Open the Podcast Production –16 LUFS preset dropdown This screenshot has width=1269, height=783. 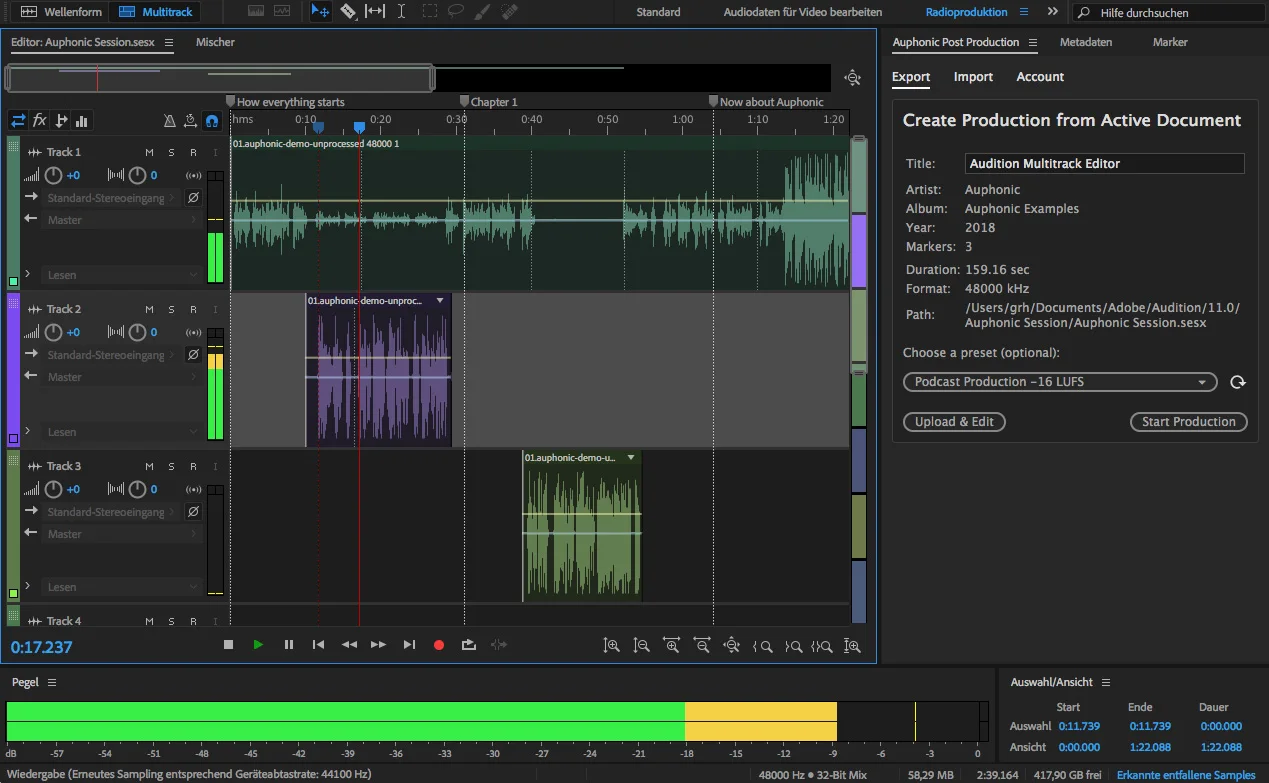[x=1059, y=382]
